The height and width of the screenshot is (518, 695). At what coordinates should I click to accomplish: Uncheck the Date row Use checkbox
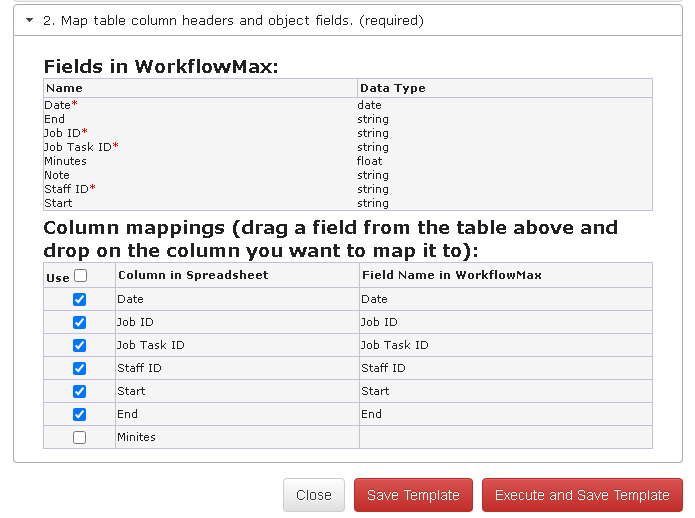[x=79, y=300]
